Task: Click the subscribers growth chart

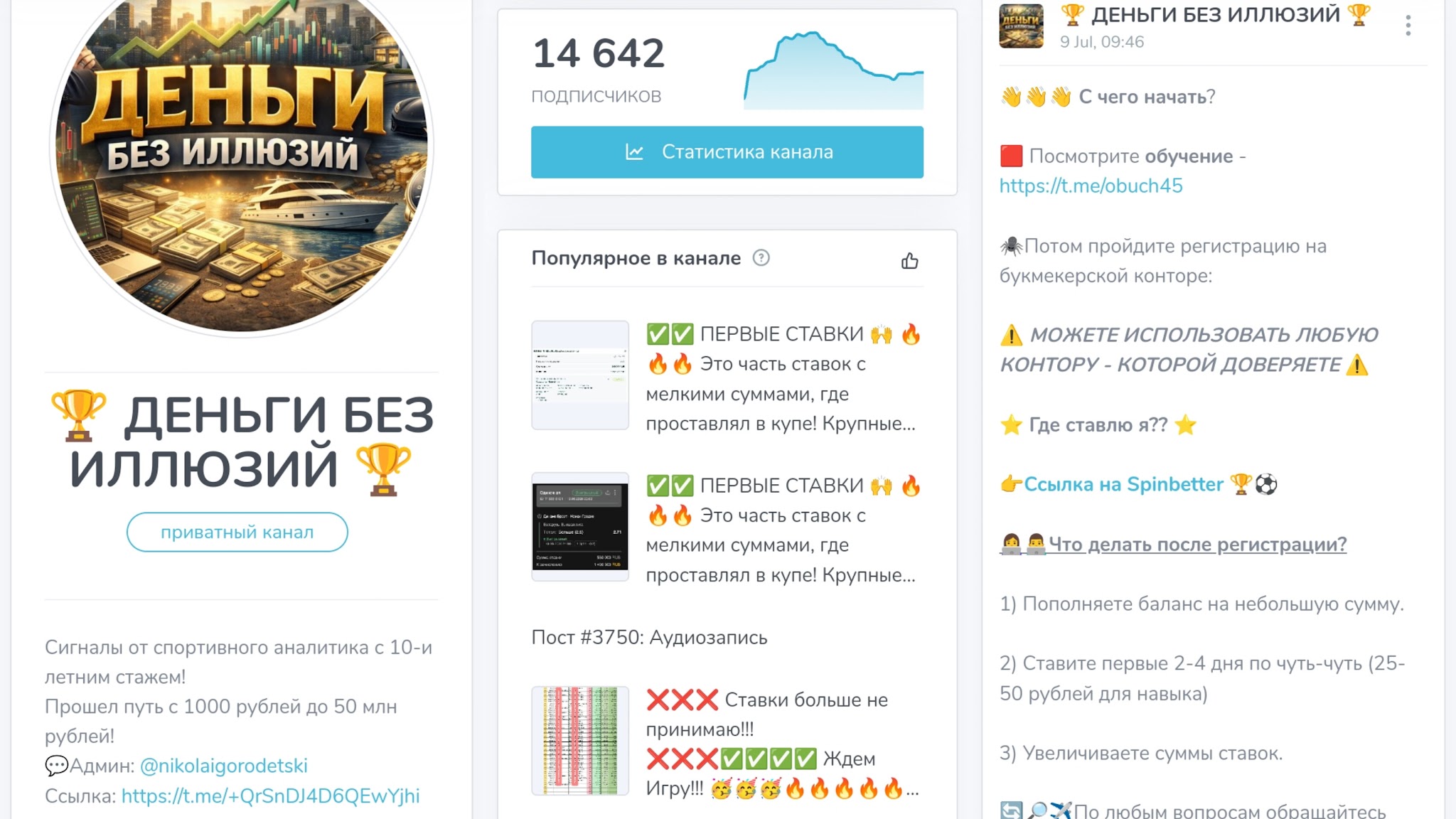Action: (x=833, y=70)
